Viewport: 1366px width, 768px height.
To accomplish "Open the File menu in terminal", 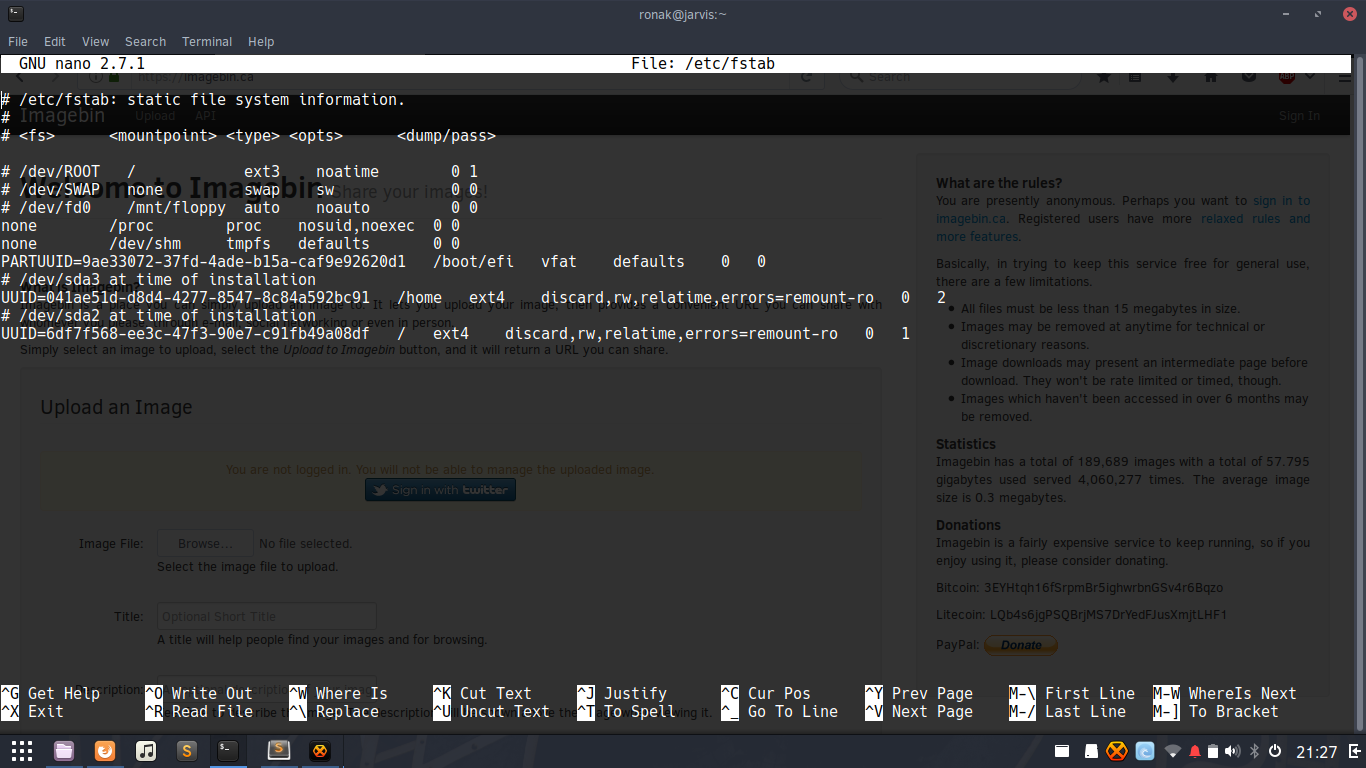I will pos(18,42).
